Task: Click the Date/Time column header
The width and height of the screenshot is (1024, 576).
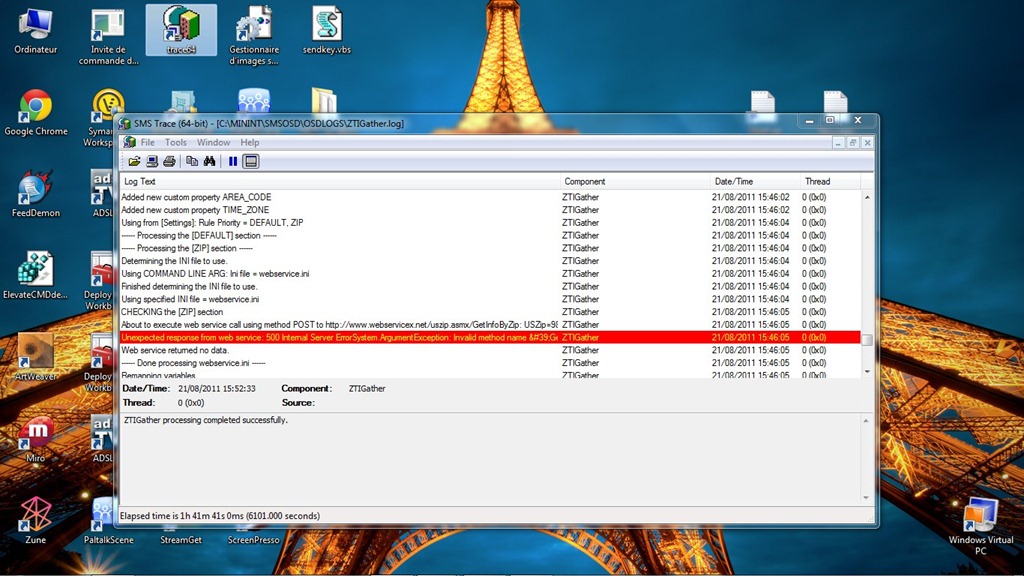Action: 756,182
